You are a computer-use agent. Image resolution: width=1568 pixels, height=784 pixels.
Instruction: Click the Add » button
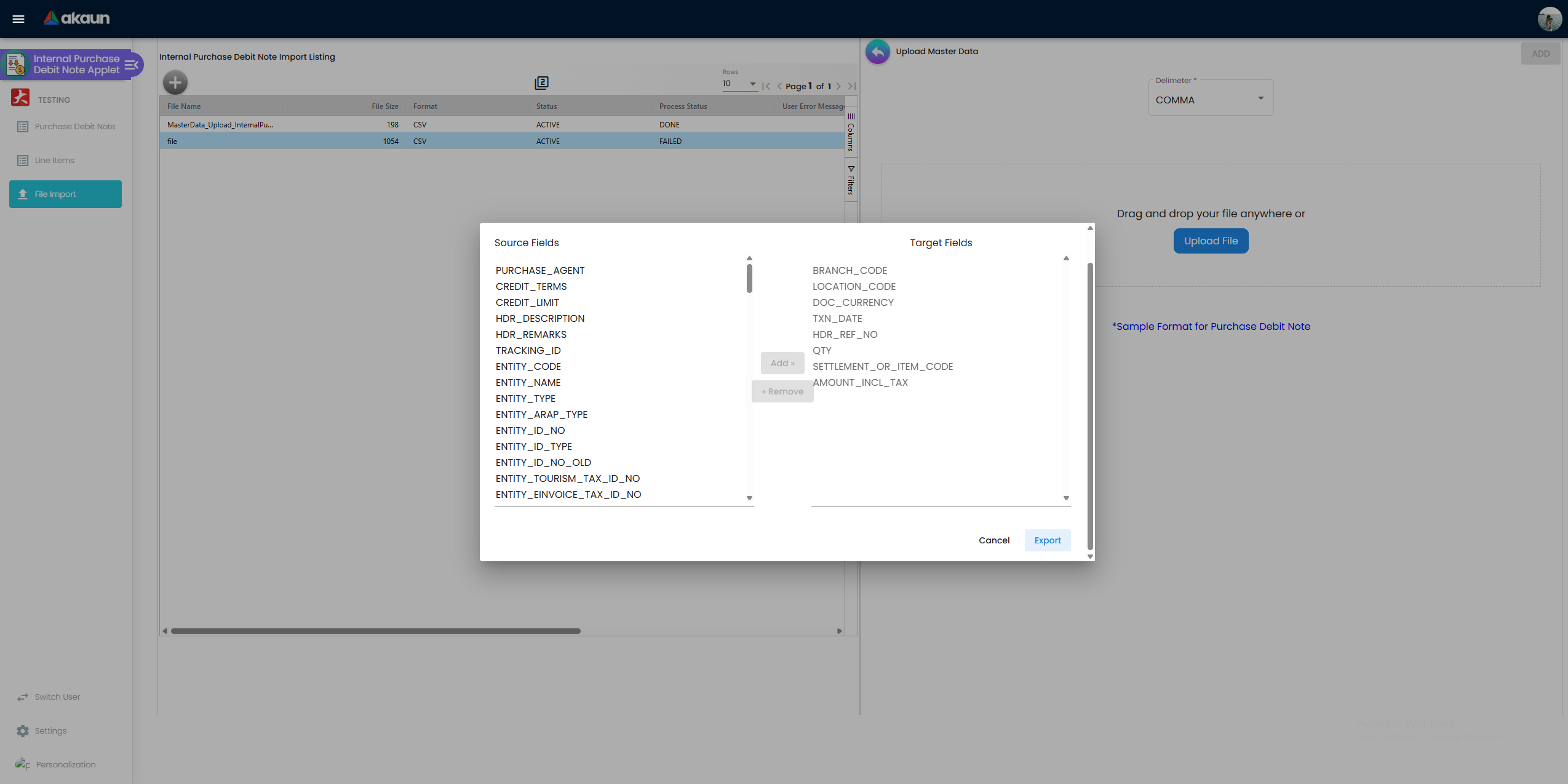(x=782, y=363)
